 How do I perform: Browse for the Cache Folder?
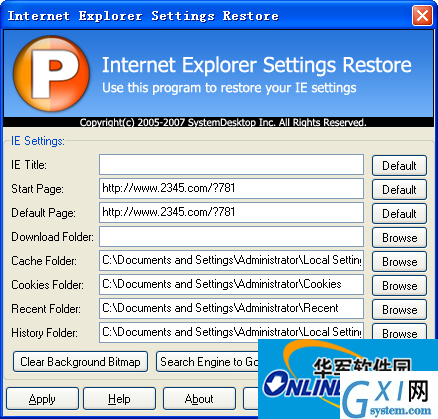(x=399, y=261)
